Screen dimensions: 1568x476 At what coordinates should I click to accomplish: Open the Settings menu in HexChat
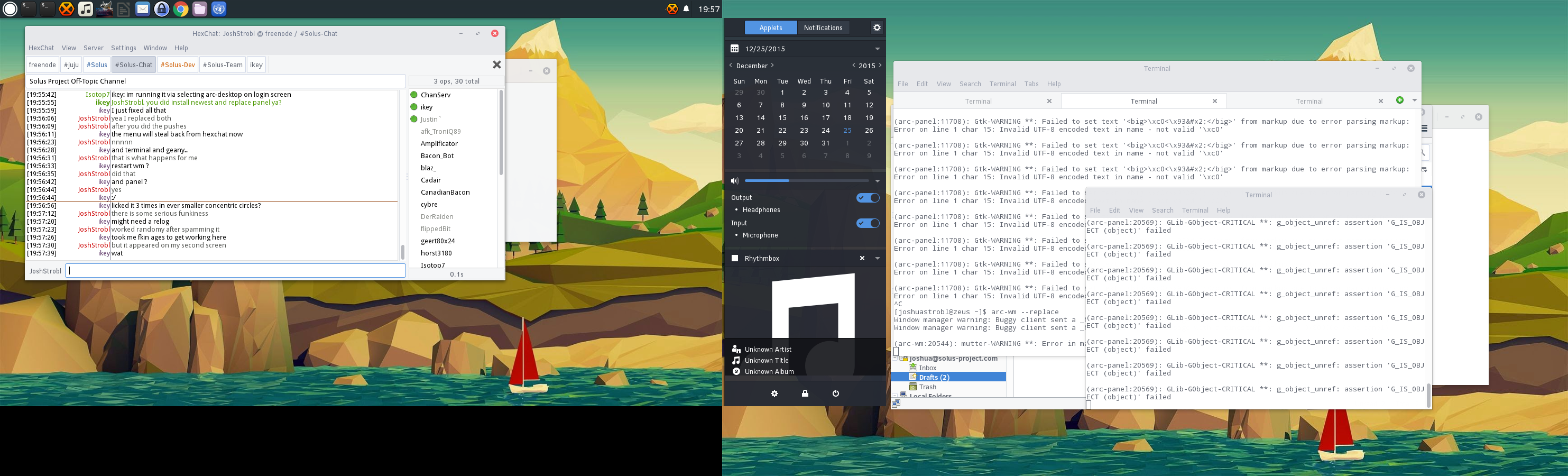(x=124, y=48)
